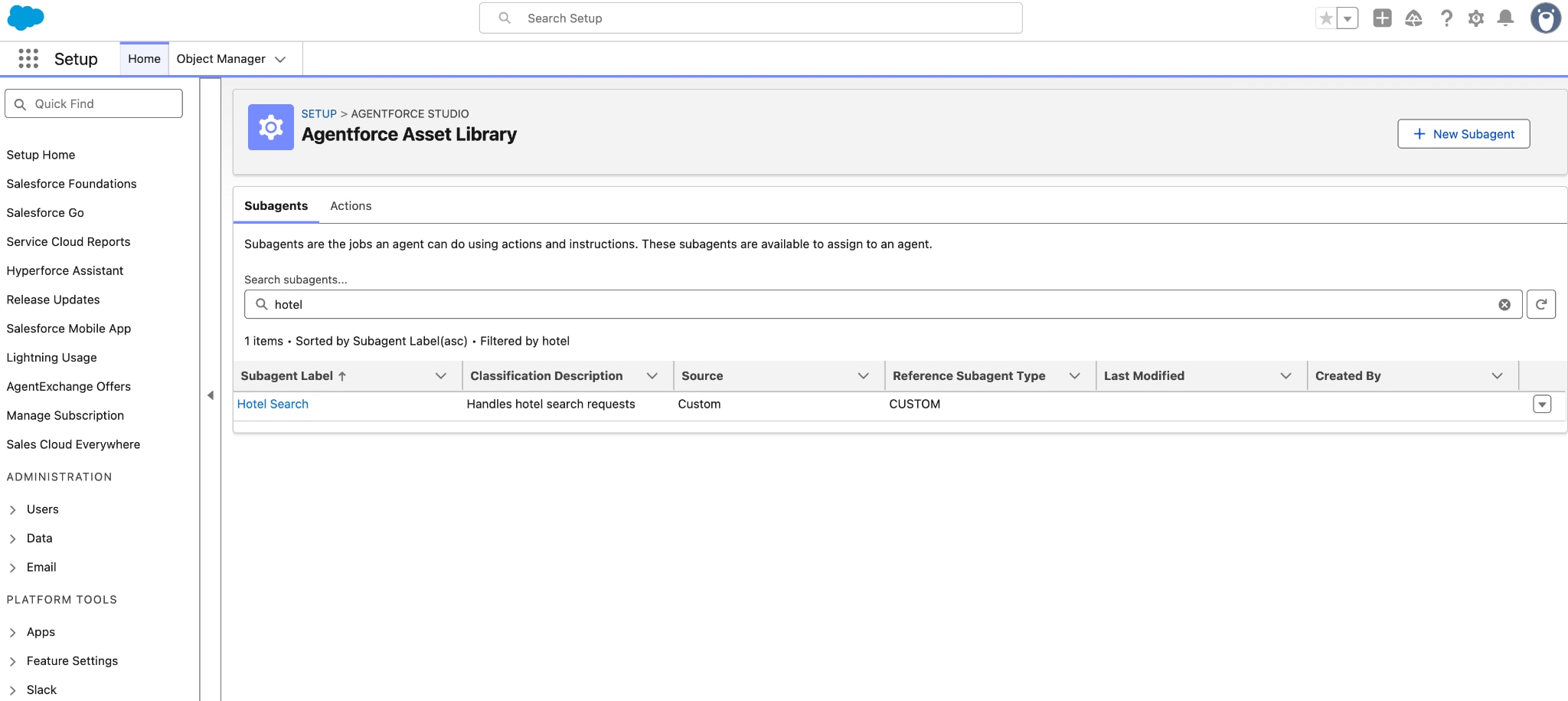Refresh the subagents list
Viewport: 1568px width, 701px height.
point(1540,304)
